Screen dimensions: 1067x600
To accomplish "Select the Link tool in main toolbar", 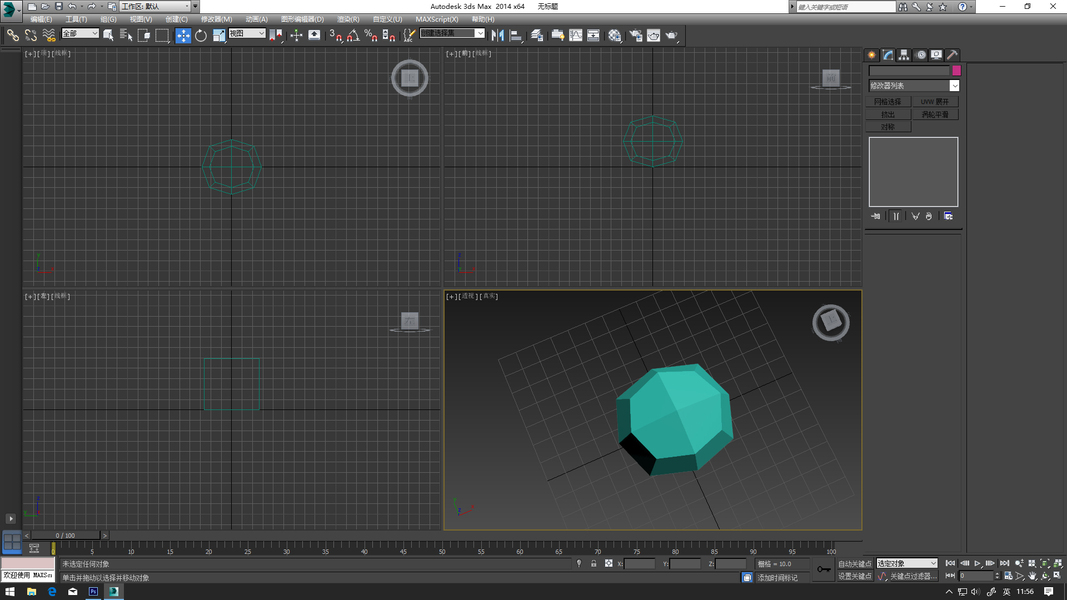I will point(12,35).
